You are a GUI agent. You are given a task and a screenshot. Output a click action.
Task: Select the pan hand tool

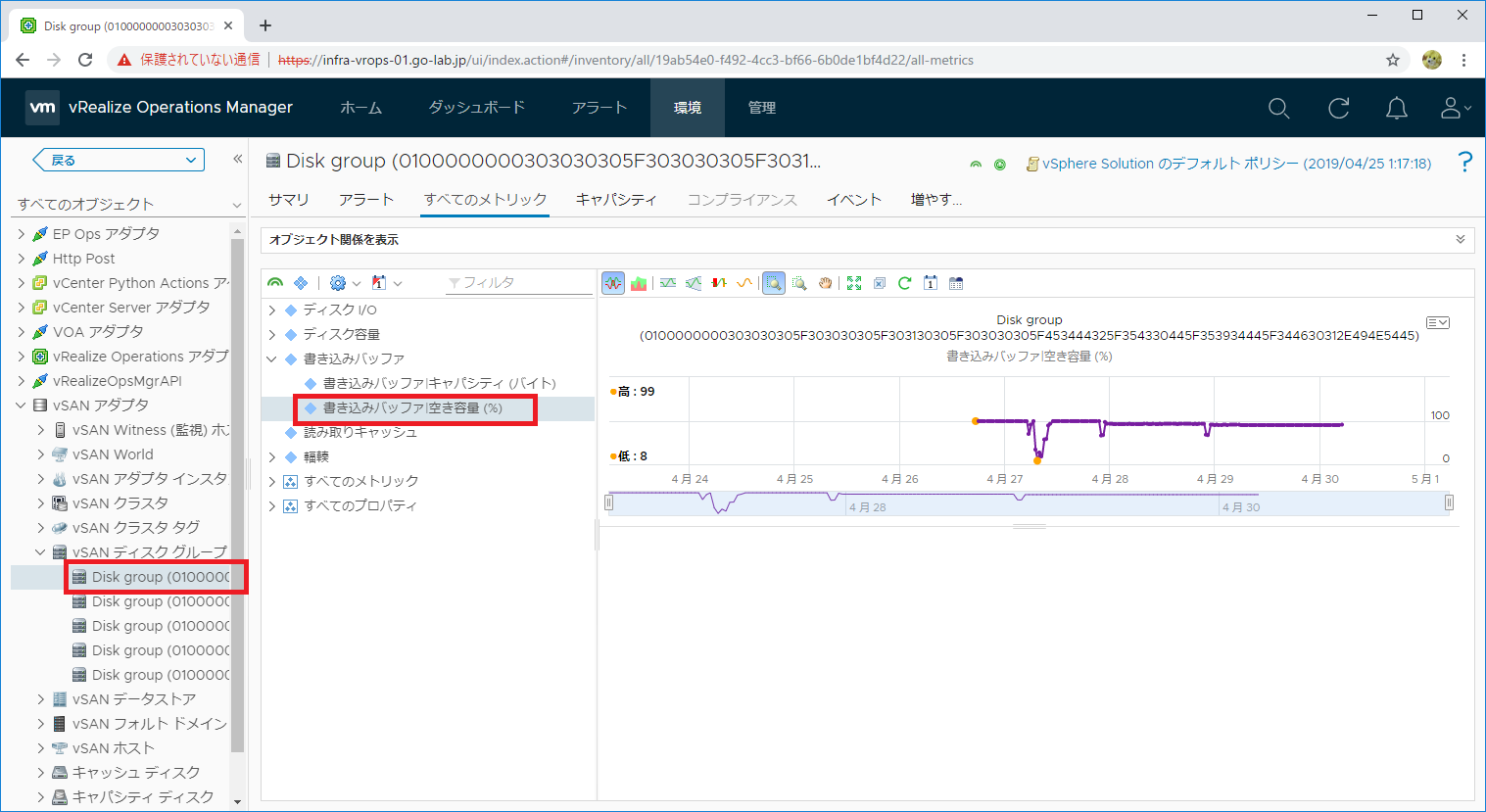(x=825, y=283)
